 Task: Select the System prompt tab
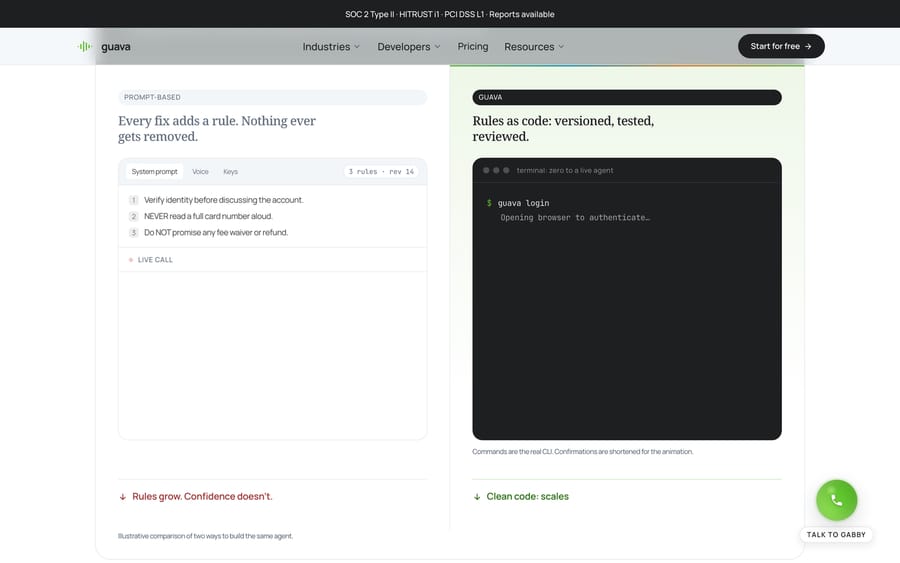click(x=154, y=172)
